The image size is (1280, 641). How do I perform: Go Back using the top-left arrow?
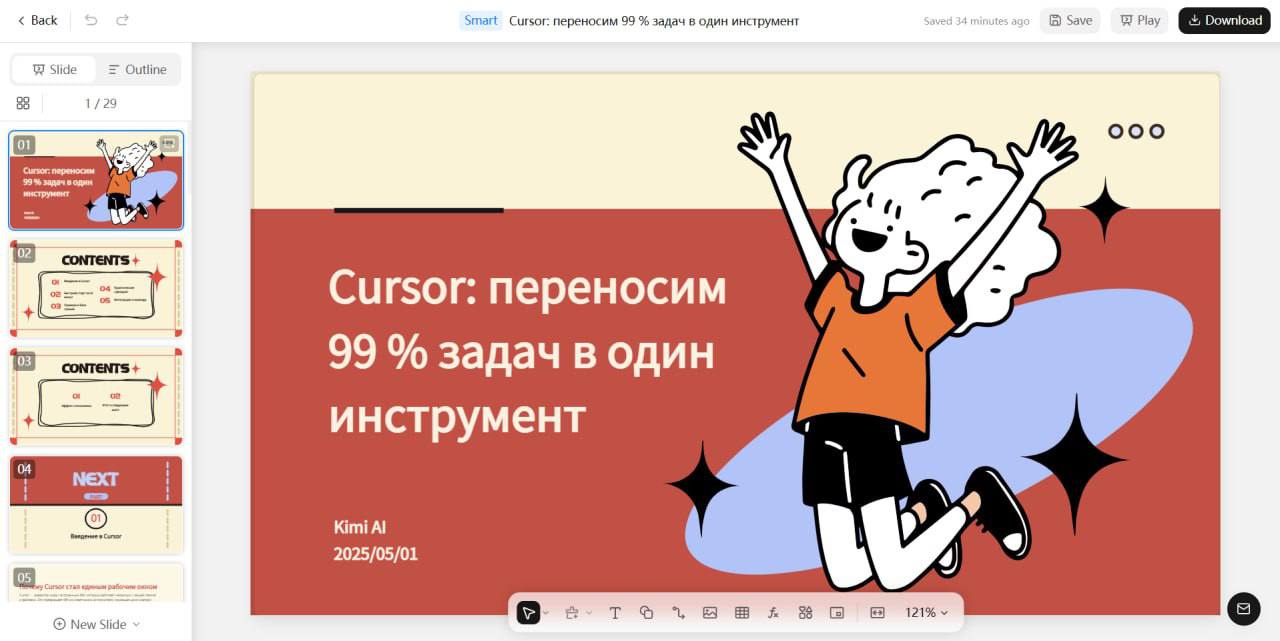tap(37, 20)
